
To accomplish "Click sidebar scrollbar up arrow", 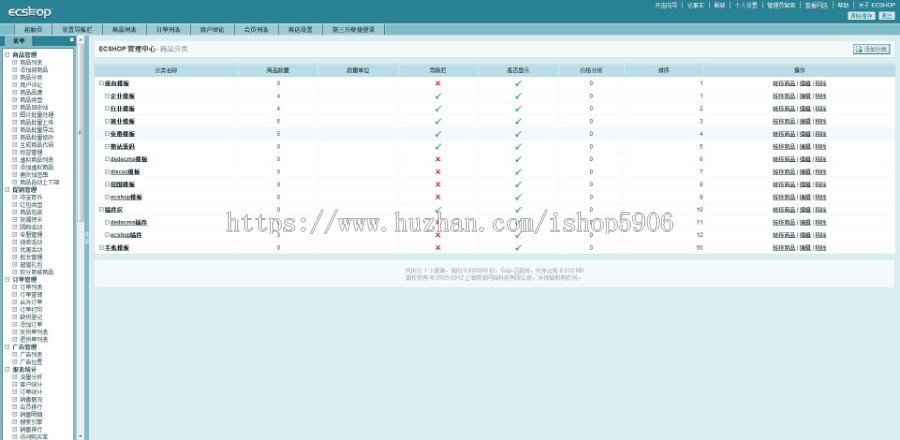I will click(80, 40).
